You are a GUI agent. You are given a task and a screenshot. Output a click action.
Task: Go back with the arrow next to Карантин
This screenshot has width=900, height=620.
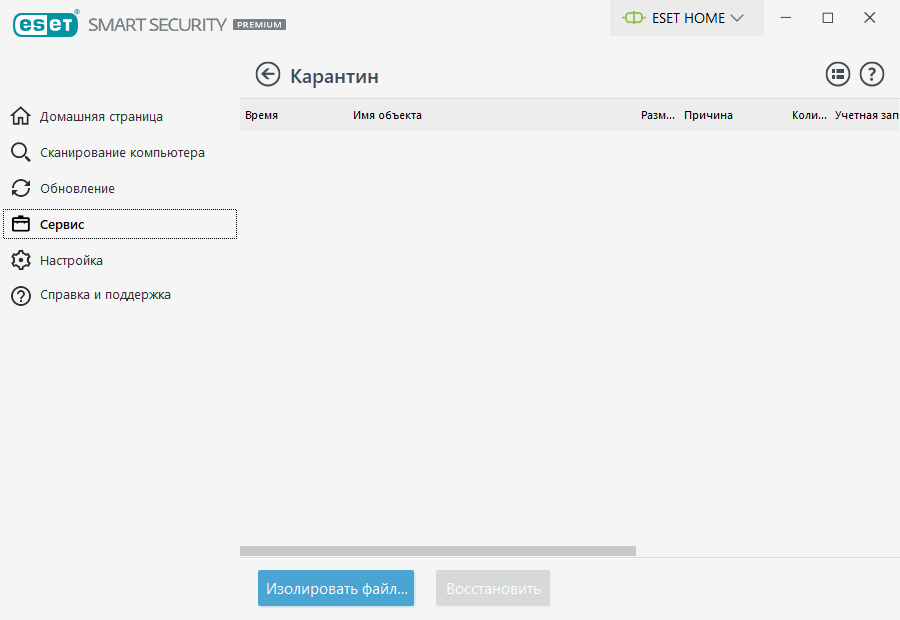tap(267, 75)
